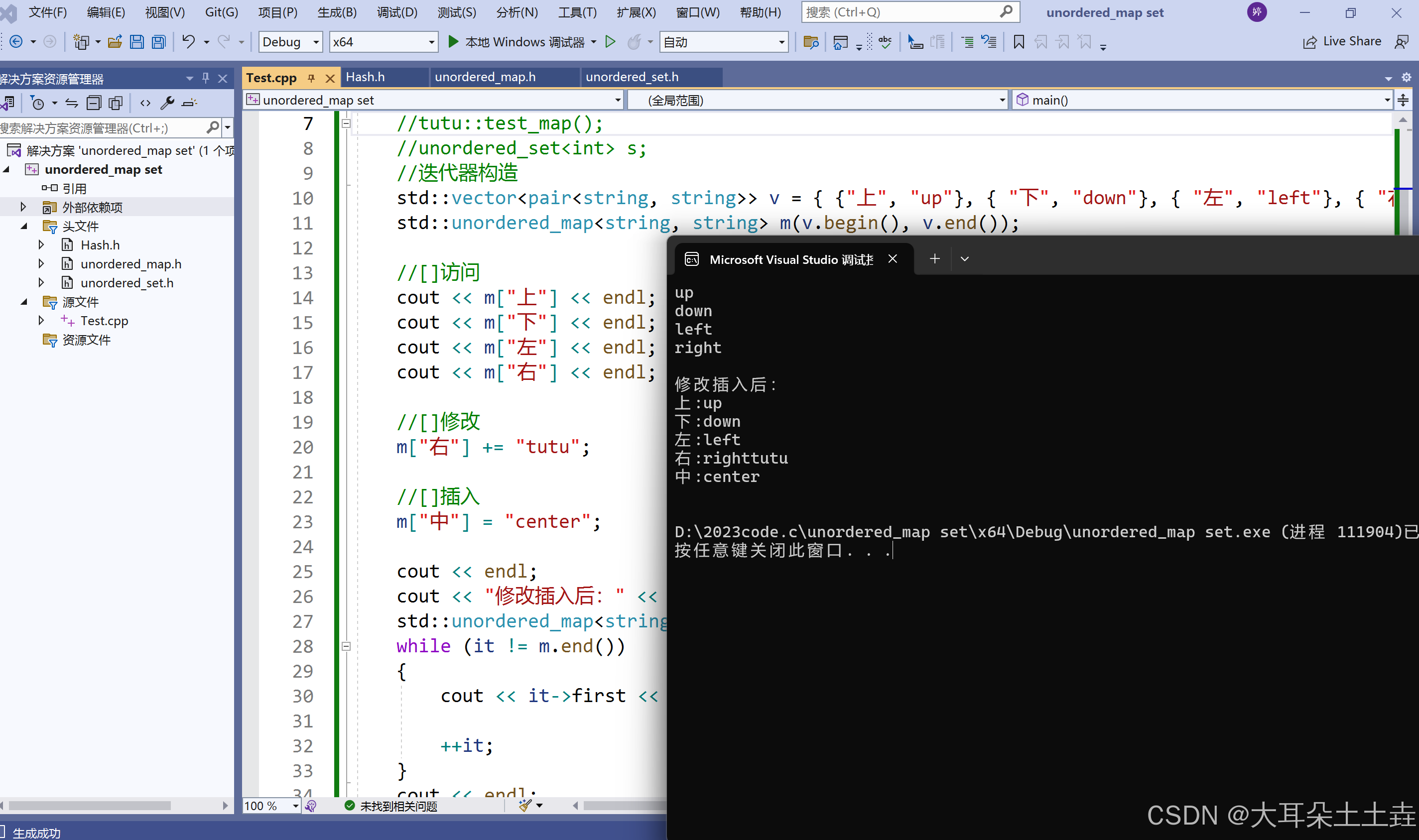Click the hot reload flame icon
Image resolution: width=1419 pixels, height=840 pixels.
[635, 42]
